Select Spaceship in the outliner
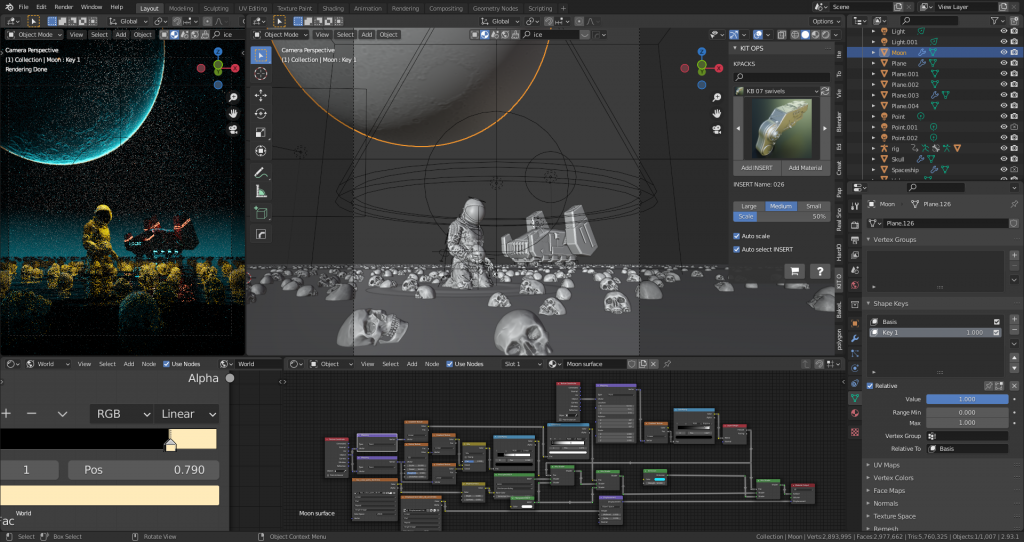Image resolution: width=1024 pixels, height=542 pixels. (x=906, y=170)
